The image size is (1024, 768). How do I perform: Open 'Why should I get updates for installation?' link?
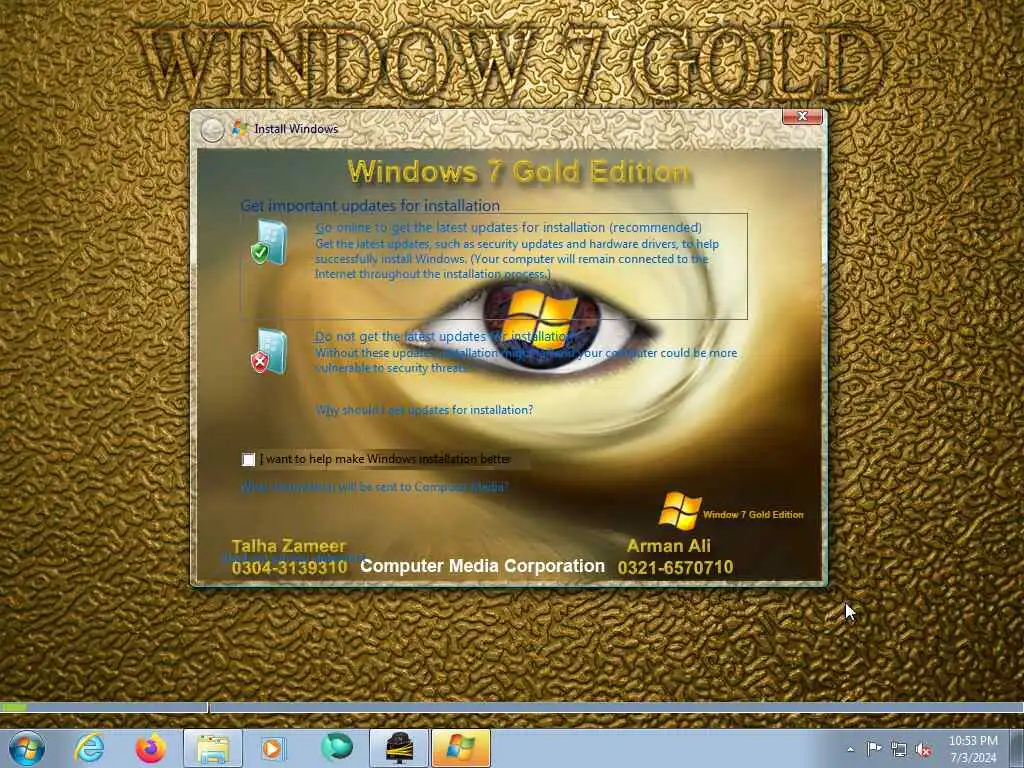424,410
